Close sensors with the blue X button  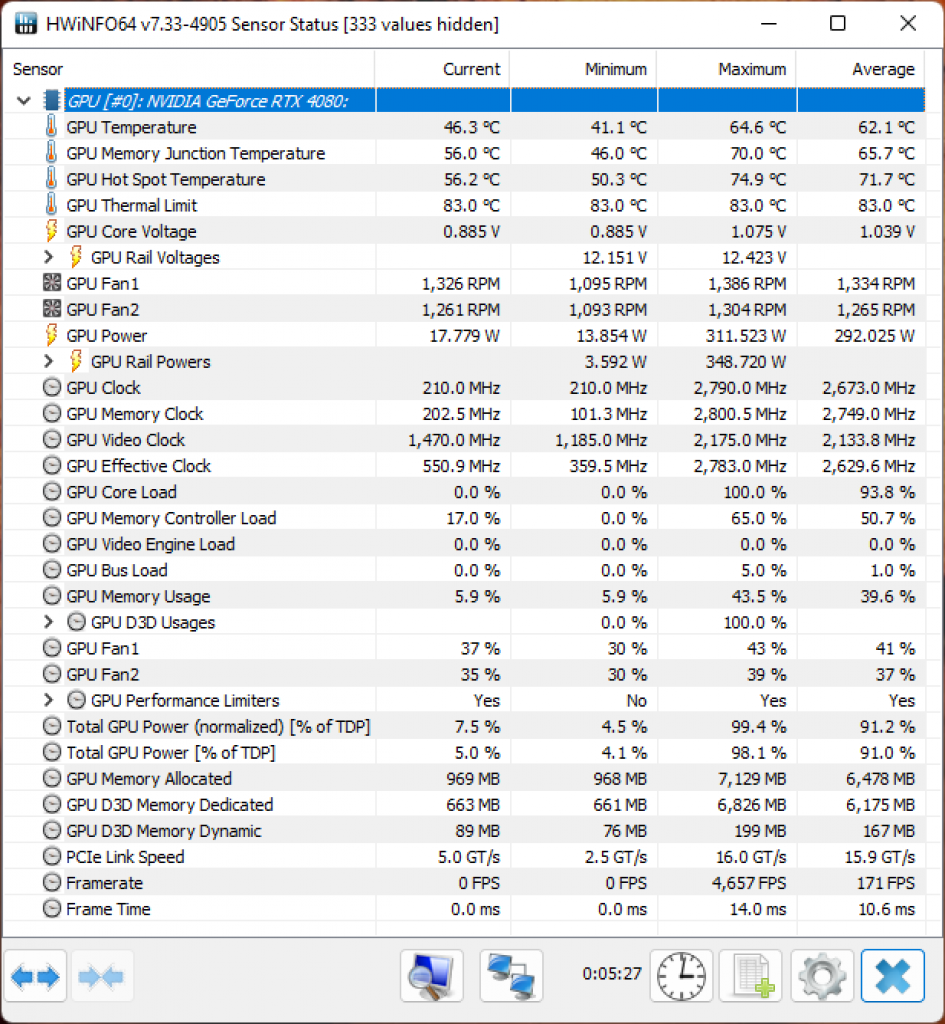pos(892,976)
